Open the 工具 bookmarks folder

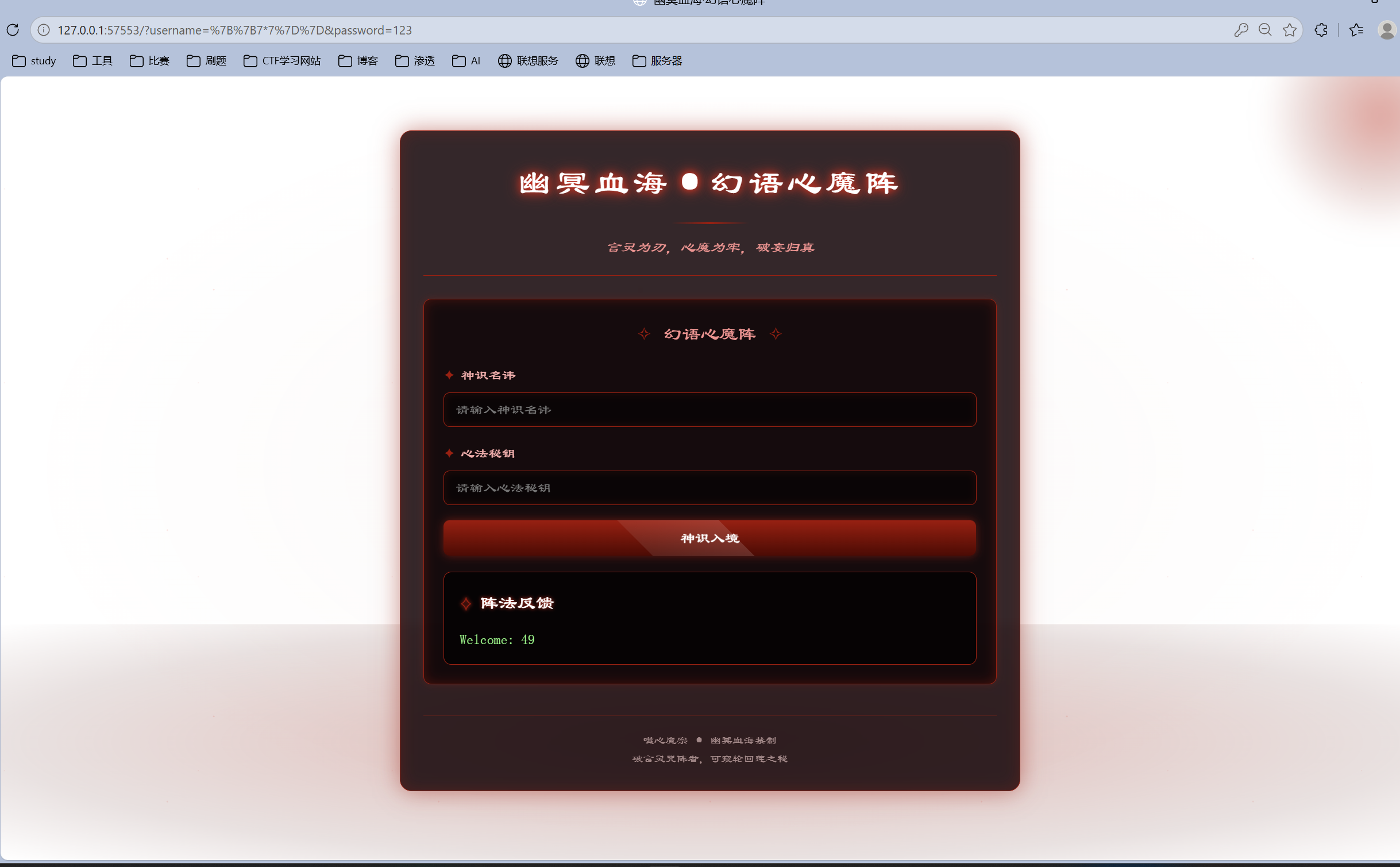(92, 61)
